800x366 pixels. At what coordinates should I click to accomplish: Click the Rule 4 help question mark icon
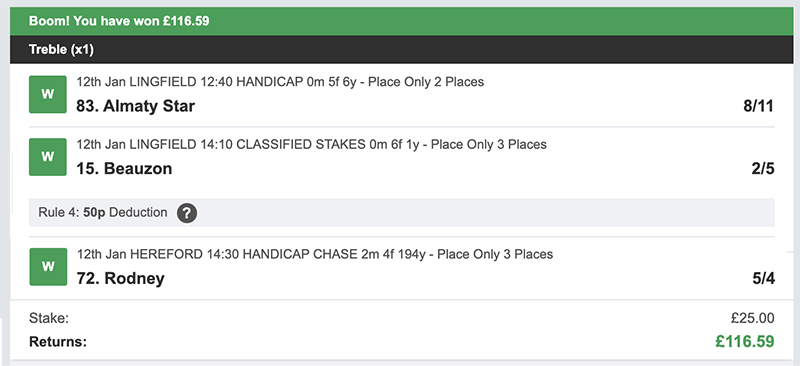187,213
